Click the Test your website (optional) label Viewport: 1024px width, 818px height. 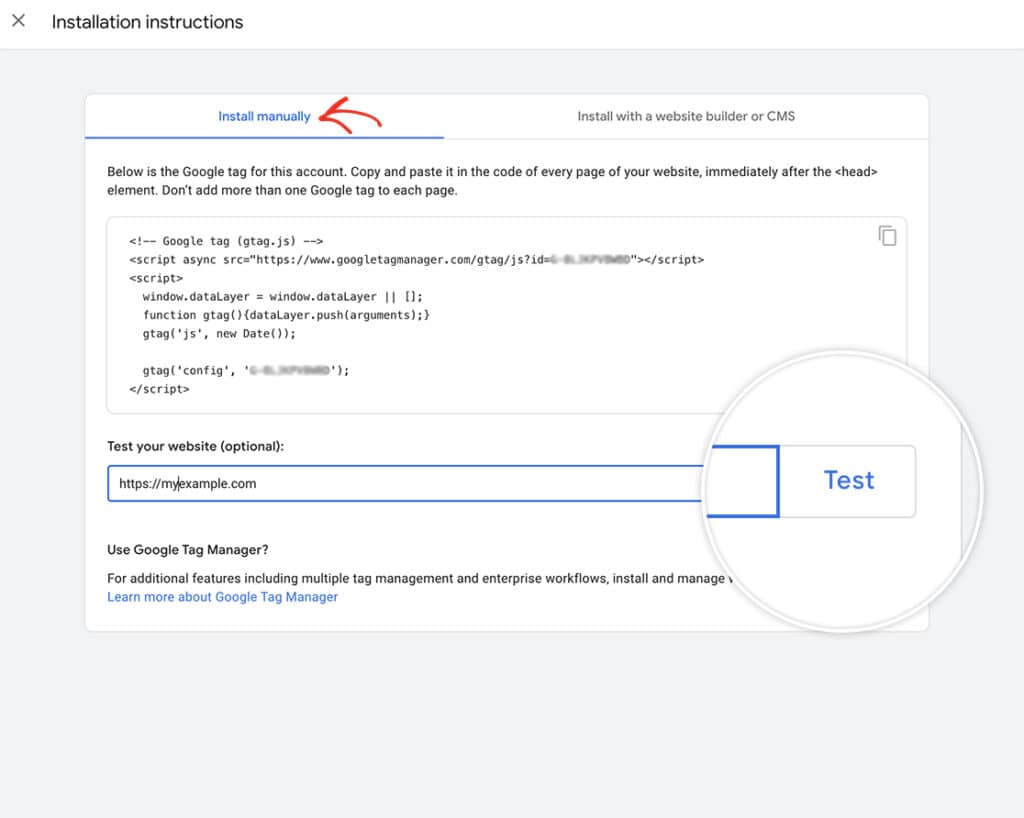[x=195, y=446]
